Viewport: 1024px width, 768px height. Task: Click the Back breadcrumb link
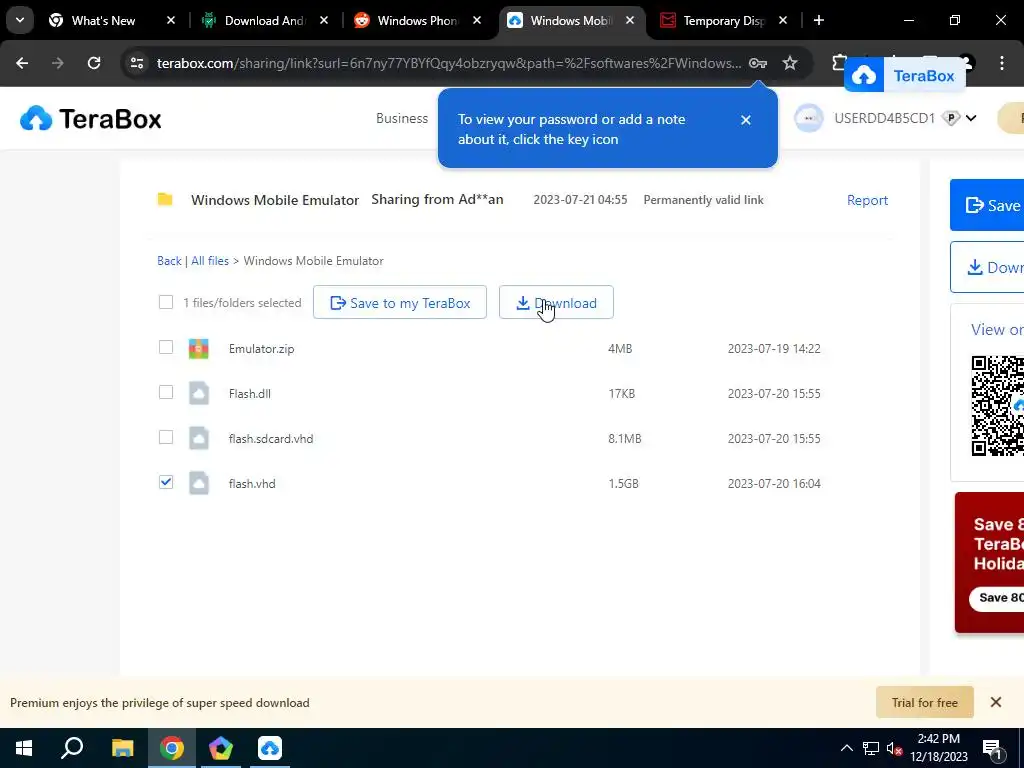pyautogui.click(x=169, y=261)
